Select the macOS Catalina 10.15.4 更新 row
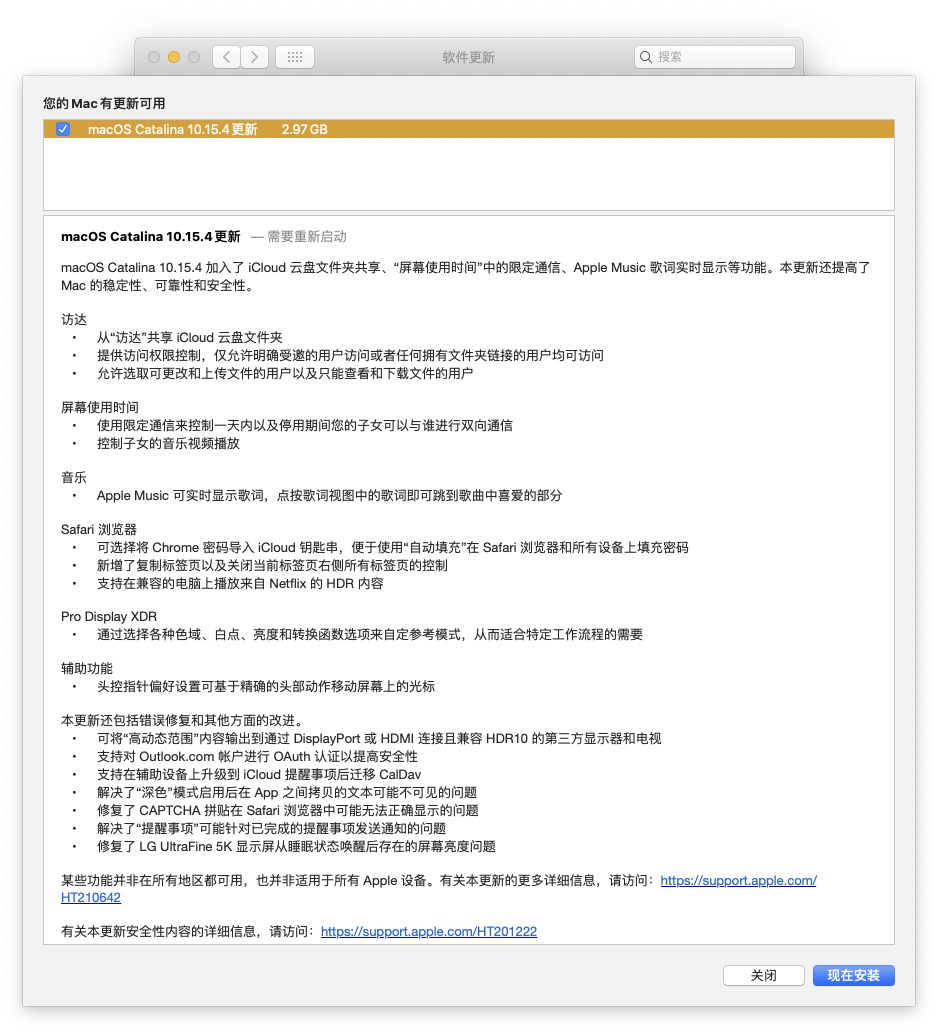The width and height of the screenshot is (938, 1033). (x=468, y=129)
